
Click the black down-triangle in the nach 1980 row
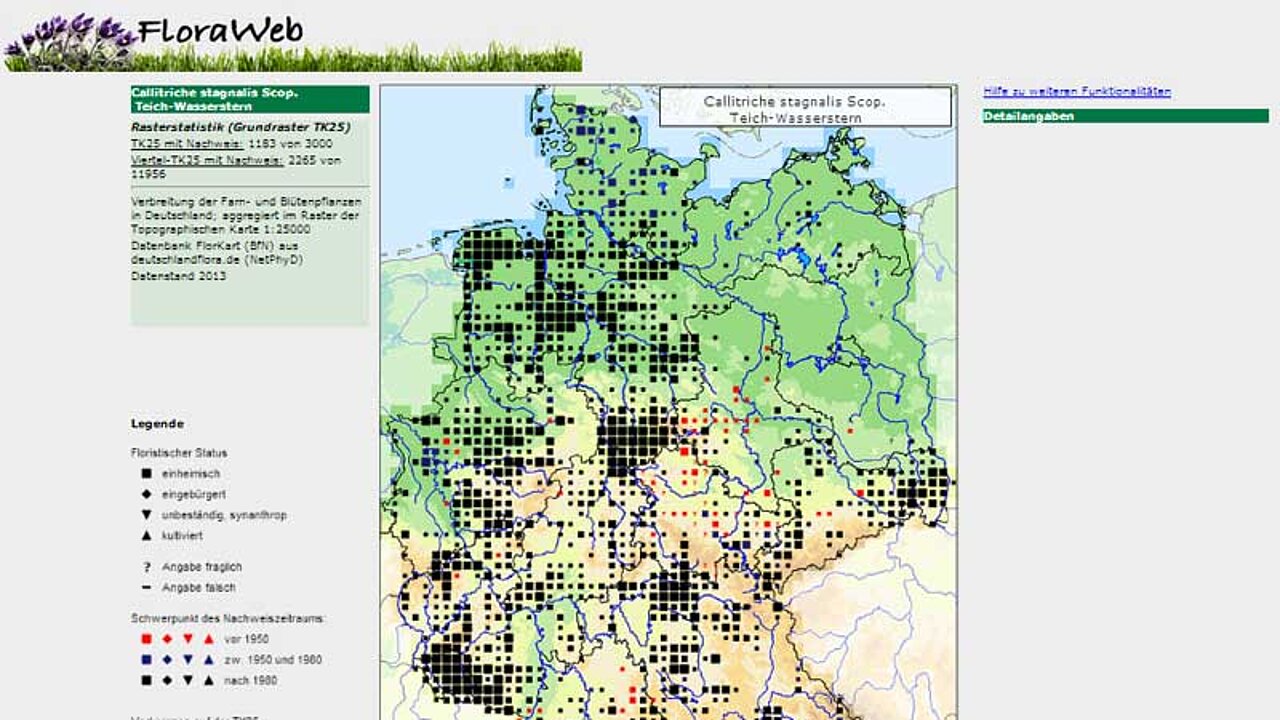pyautogui.click(x=188, y=681)
